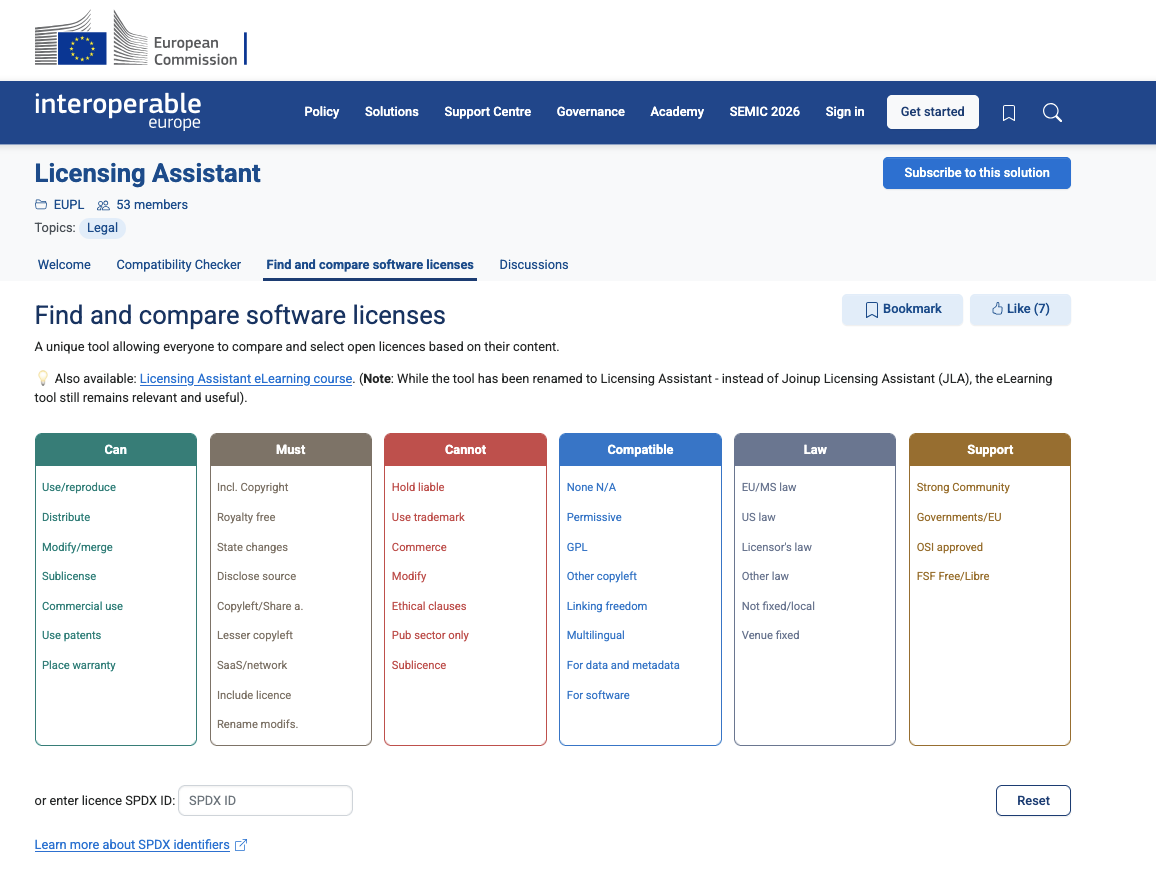Image resolution: width=1156 pixels, height=872 pixels.
Task: Click Sign in
Action: pos(845,112)
